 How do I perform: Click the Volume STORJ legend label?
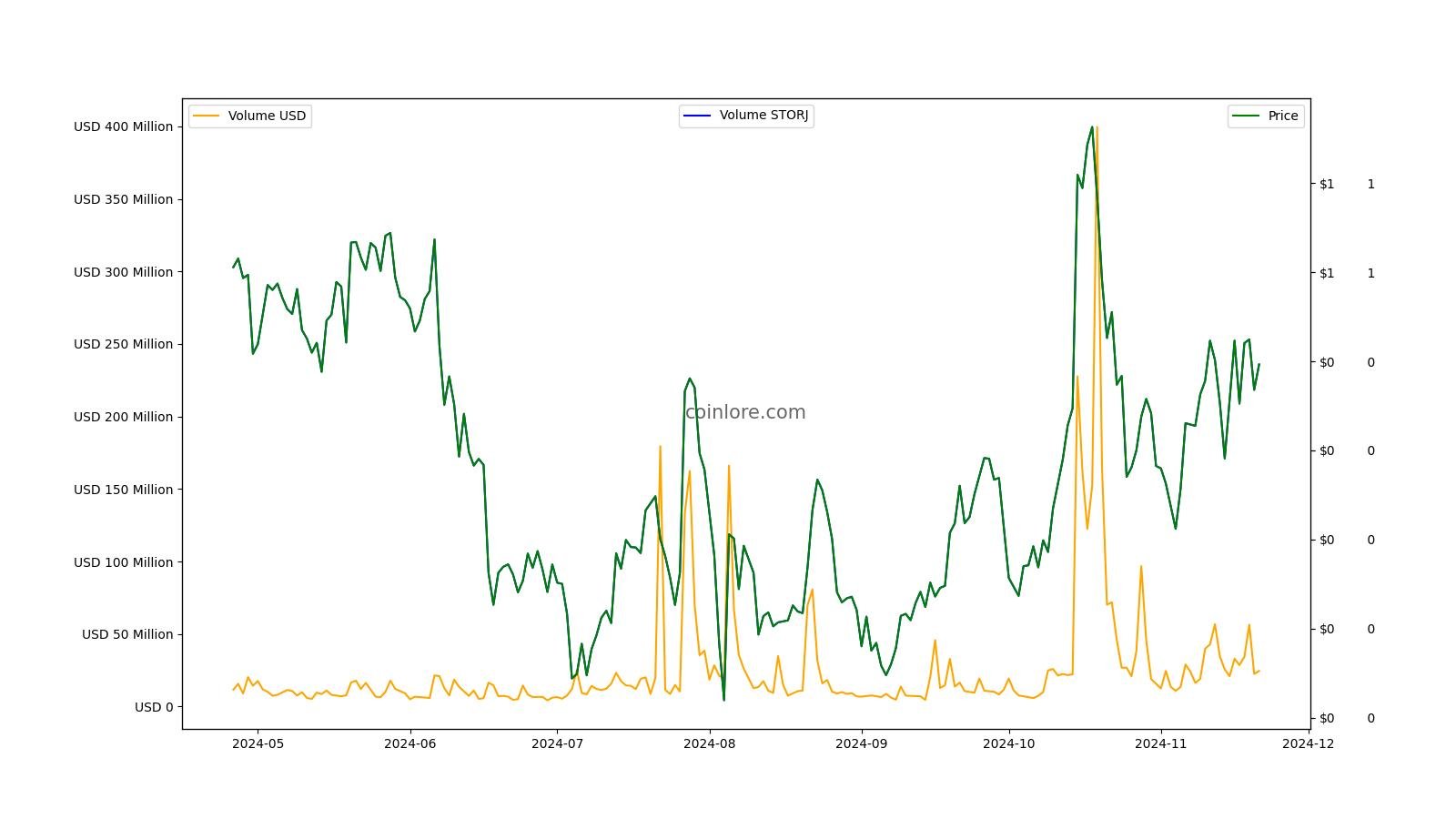pos(763,115)
